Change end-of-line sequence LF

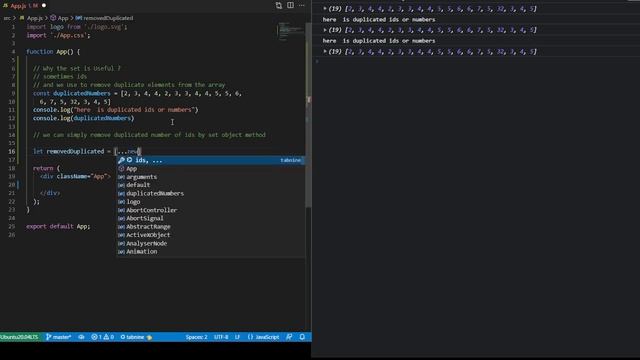pyautogui.click(x=237, y=337)
